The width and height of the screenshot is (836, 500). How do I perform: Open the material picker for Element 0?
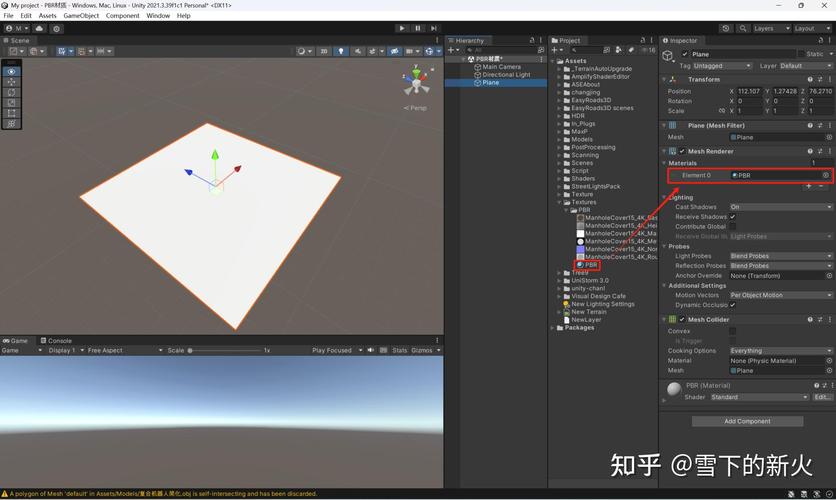[x=826, y=175]
